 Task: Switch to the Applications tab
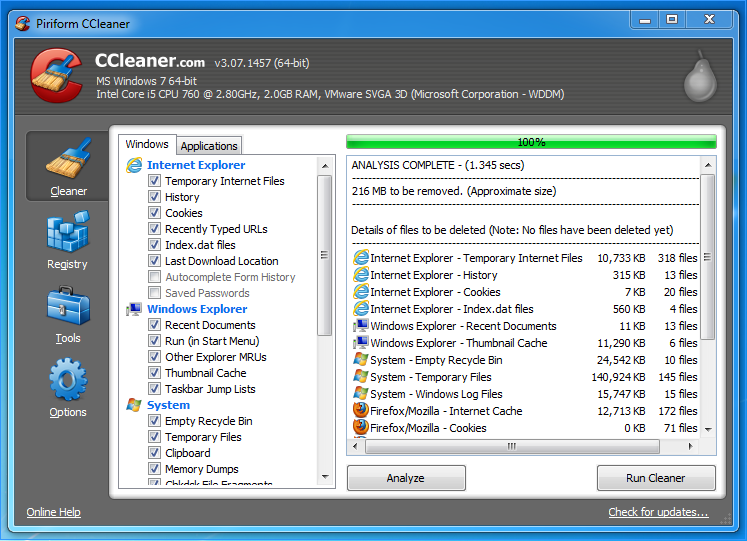[209, 146]
